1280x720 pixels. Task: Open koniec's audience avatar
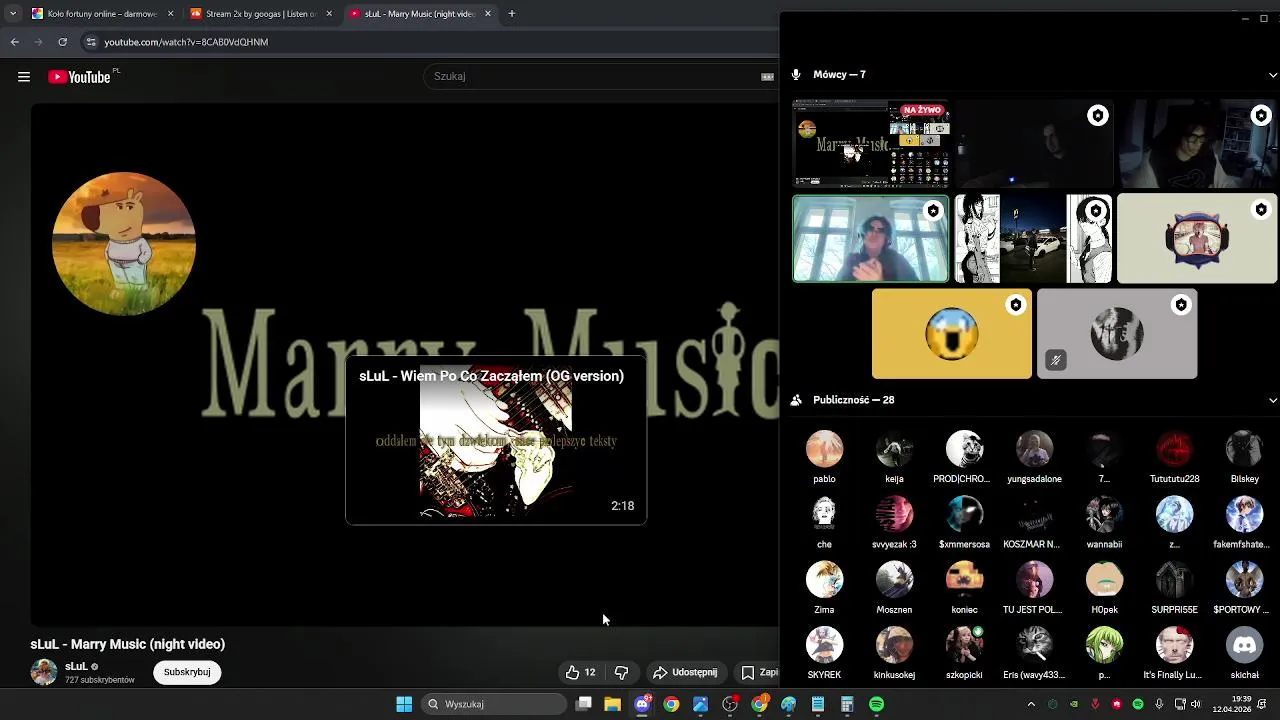[x=964, y=580]
